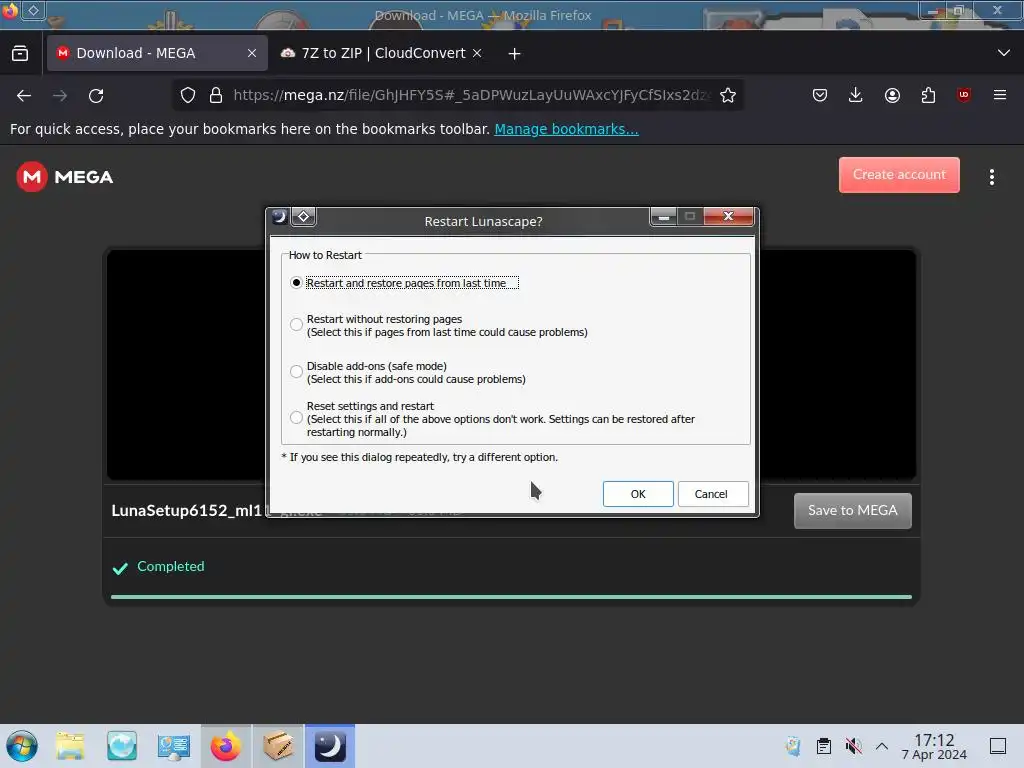The width and height of the screenshot is (1024, 768).
Task: Open the water-drop tray icon
Action: tap(793, 746)
